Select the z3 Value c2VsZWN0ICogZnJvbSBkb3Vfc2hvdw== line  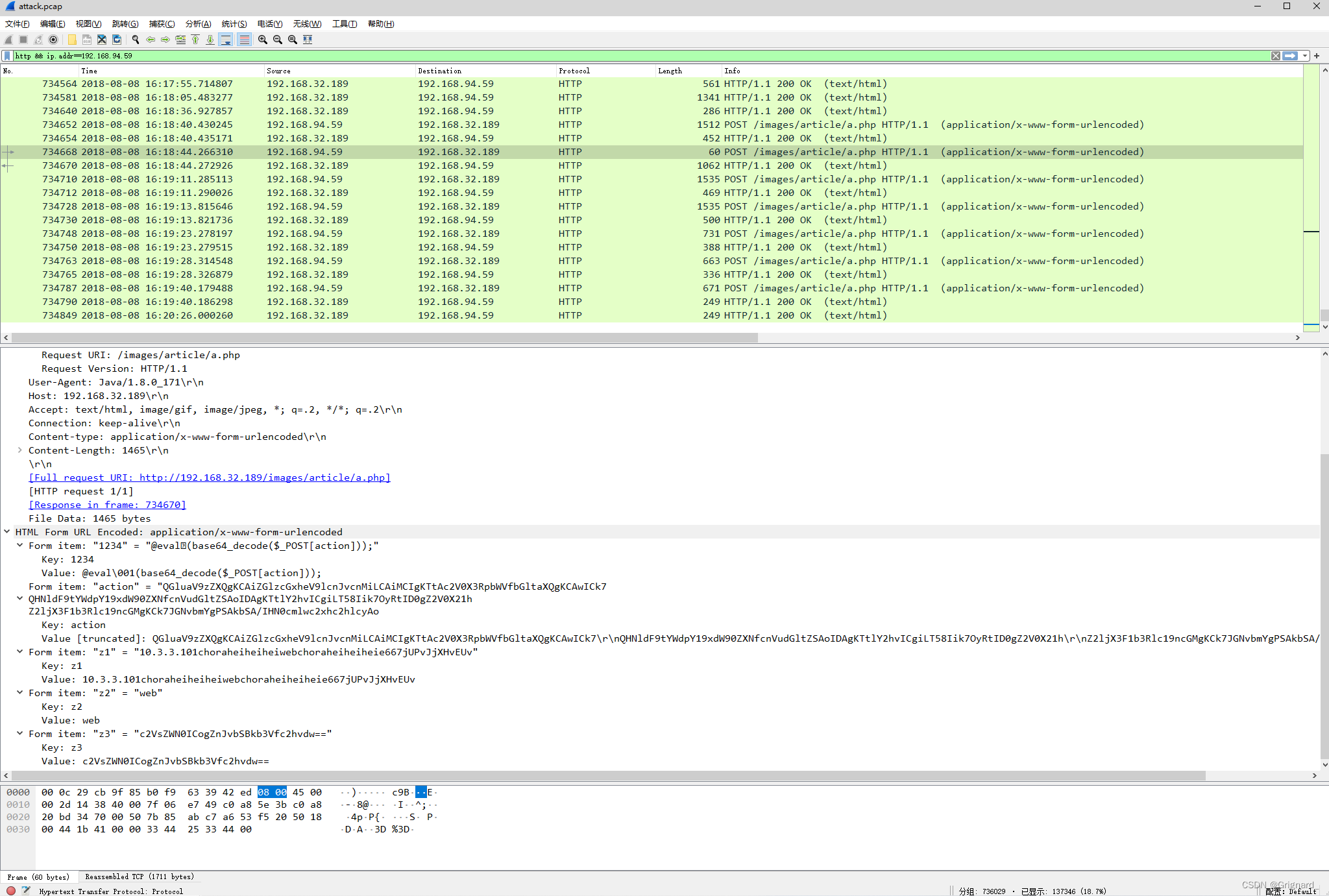[155, 761]
